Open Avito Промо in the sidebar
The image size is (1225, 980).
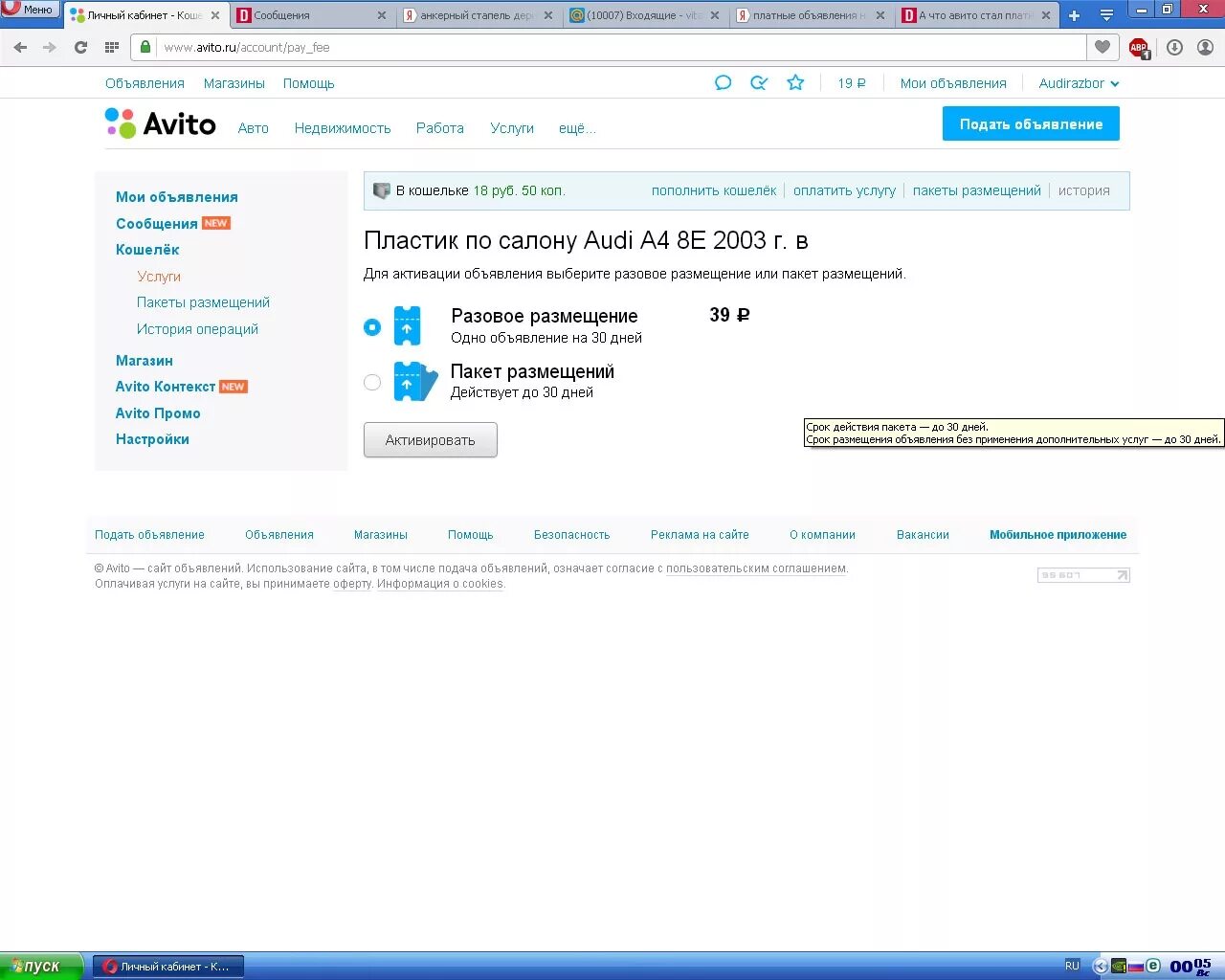(158, 413)
